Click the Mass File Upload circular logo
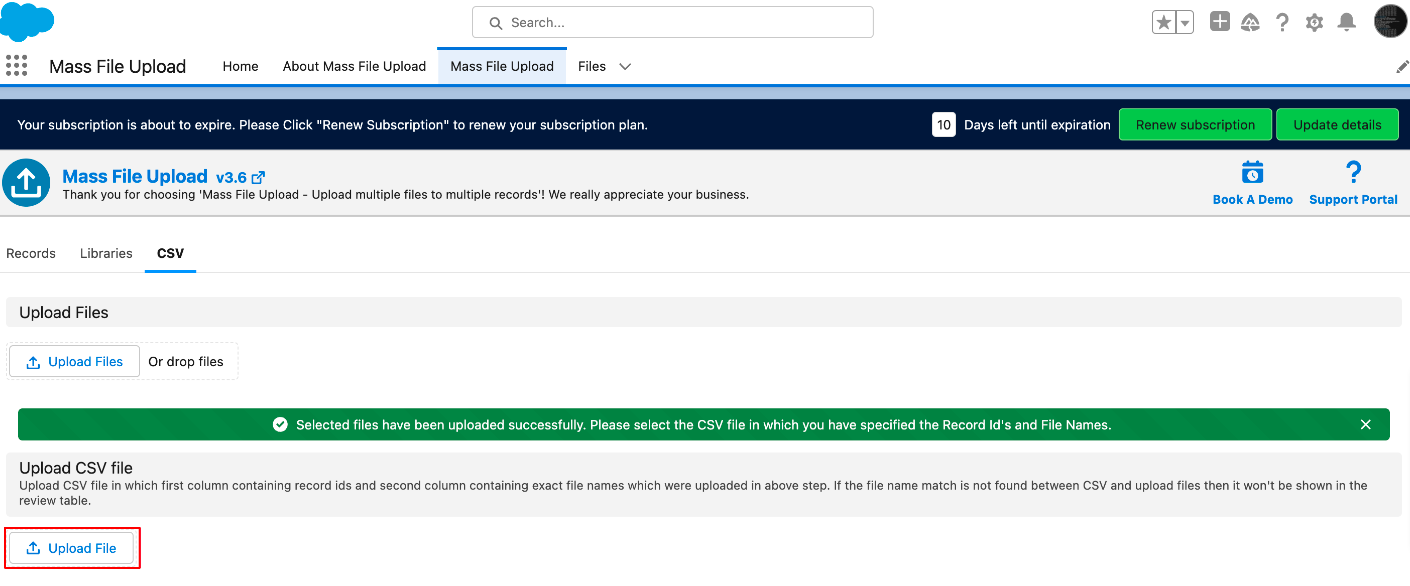 coord(27,183)
